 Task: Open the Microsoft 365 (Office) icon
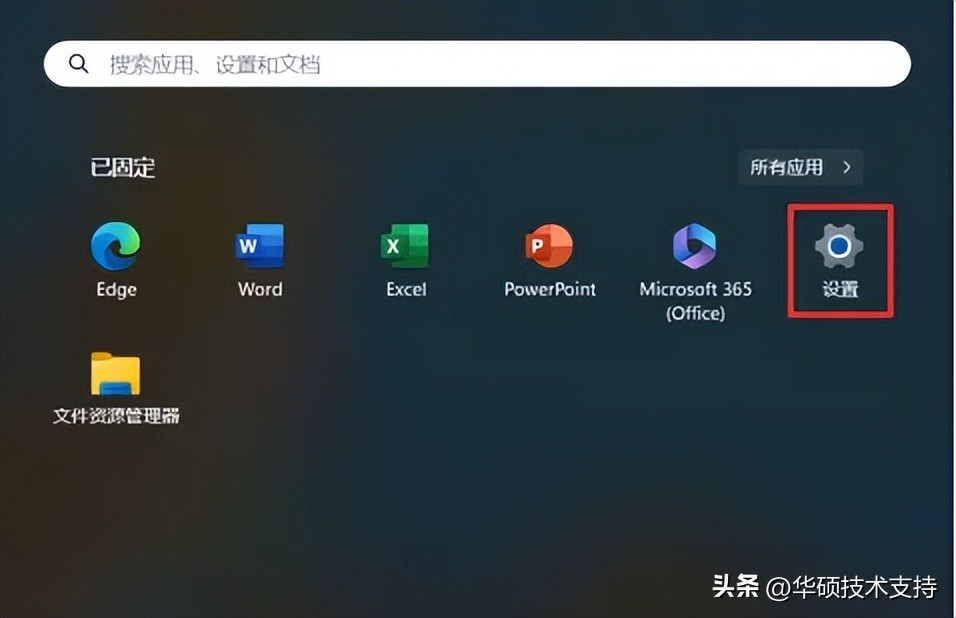coord(695,246)
